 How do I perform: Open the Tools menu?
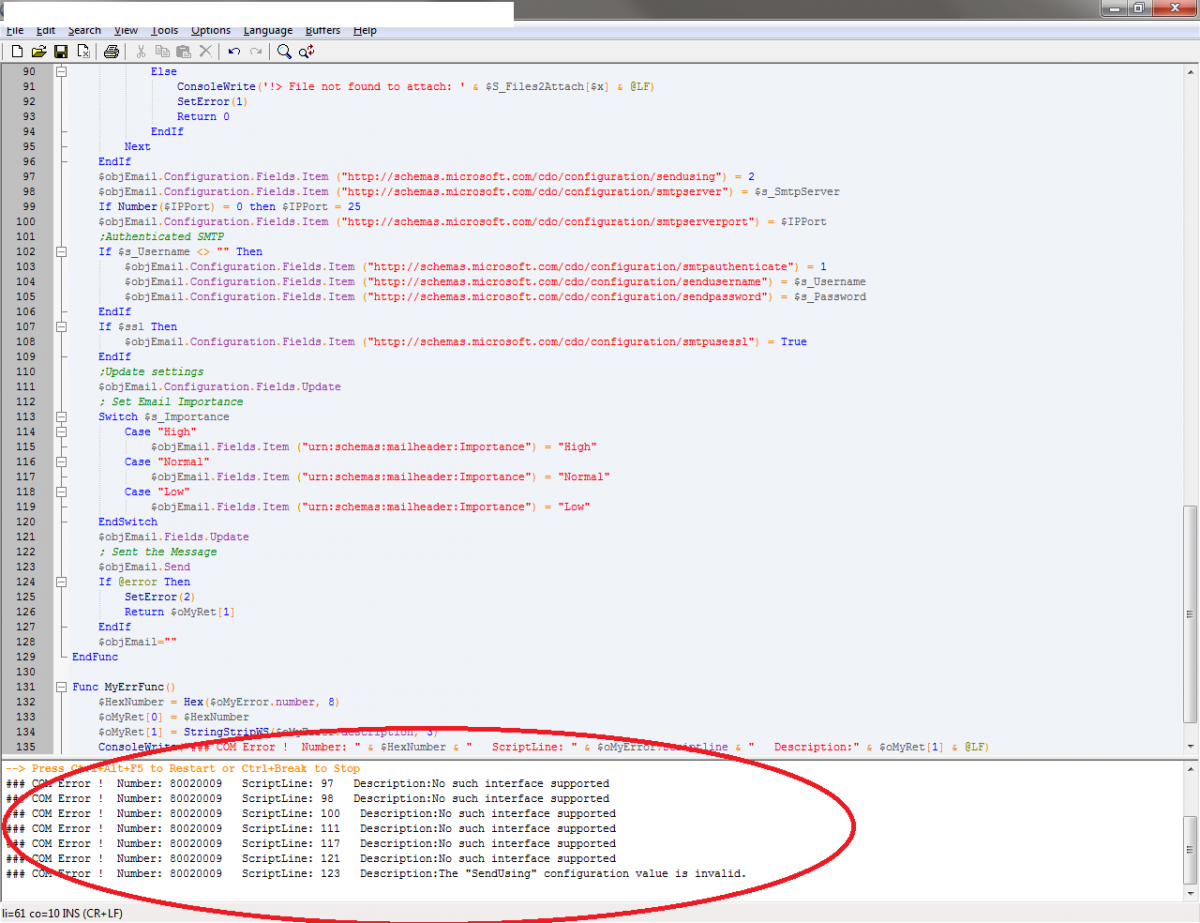click(165, 30)
